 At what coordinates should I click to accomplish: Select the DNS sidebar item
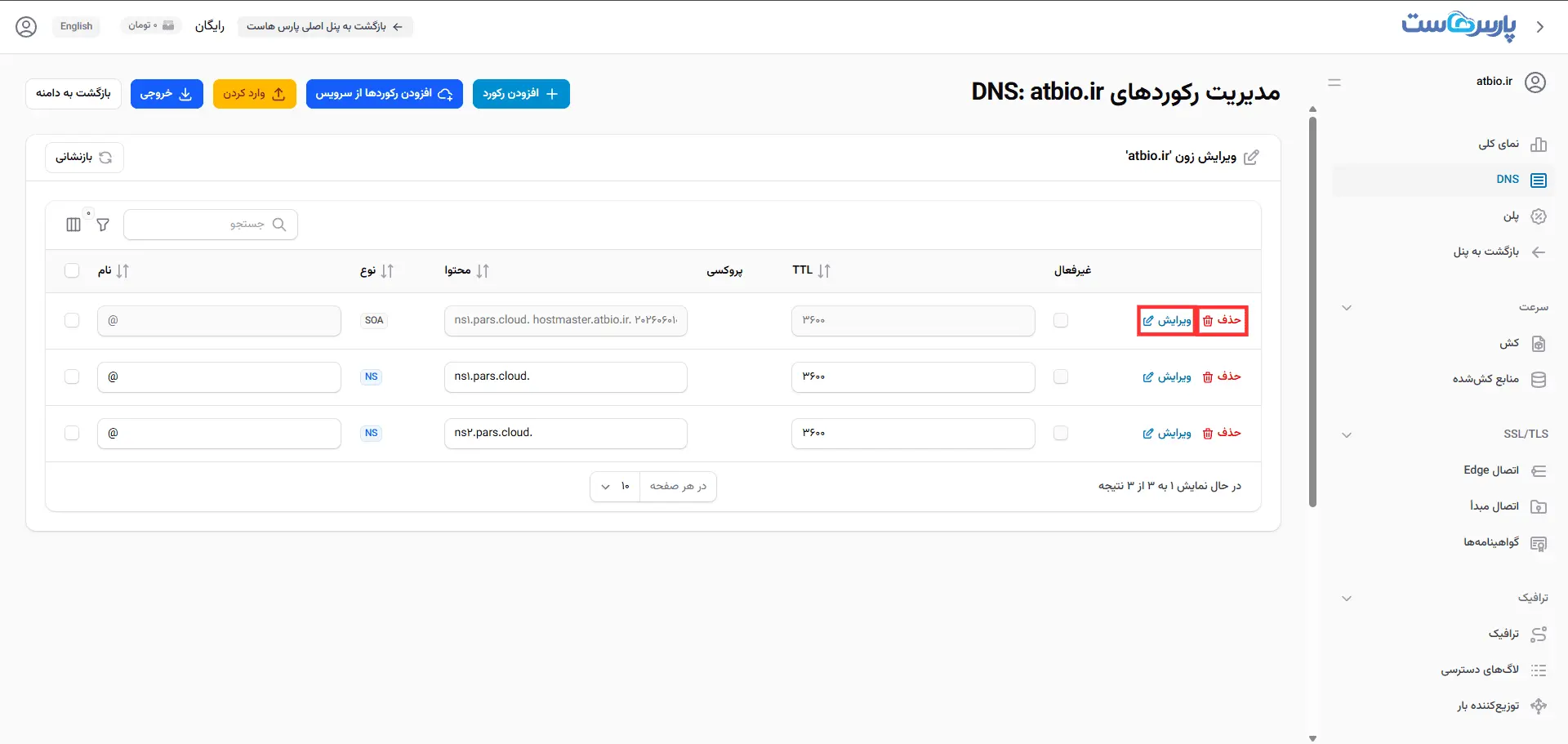(1443, 180)
